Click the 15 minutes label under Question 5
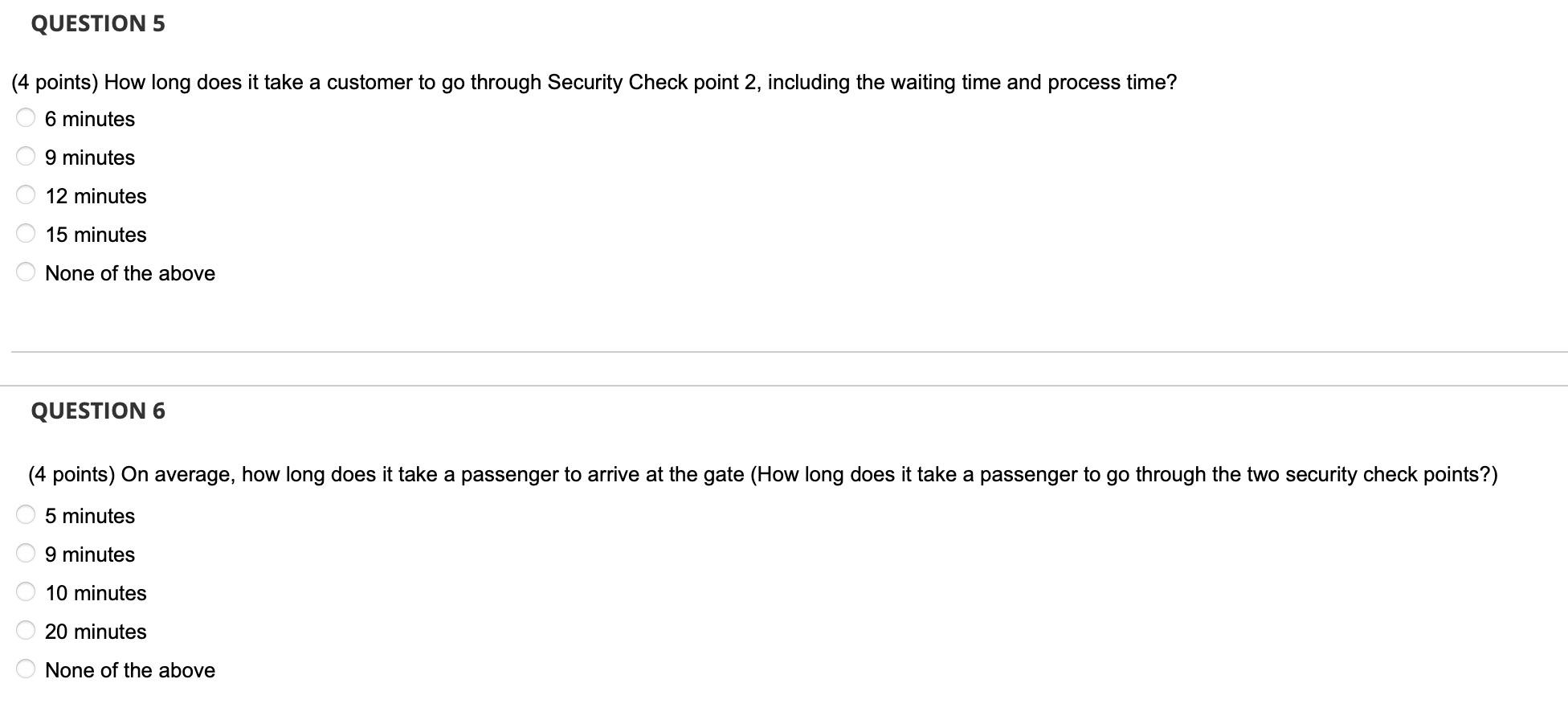The width and height of the screenshot is (1568, 720). 96,235
